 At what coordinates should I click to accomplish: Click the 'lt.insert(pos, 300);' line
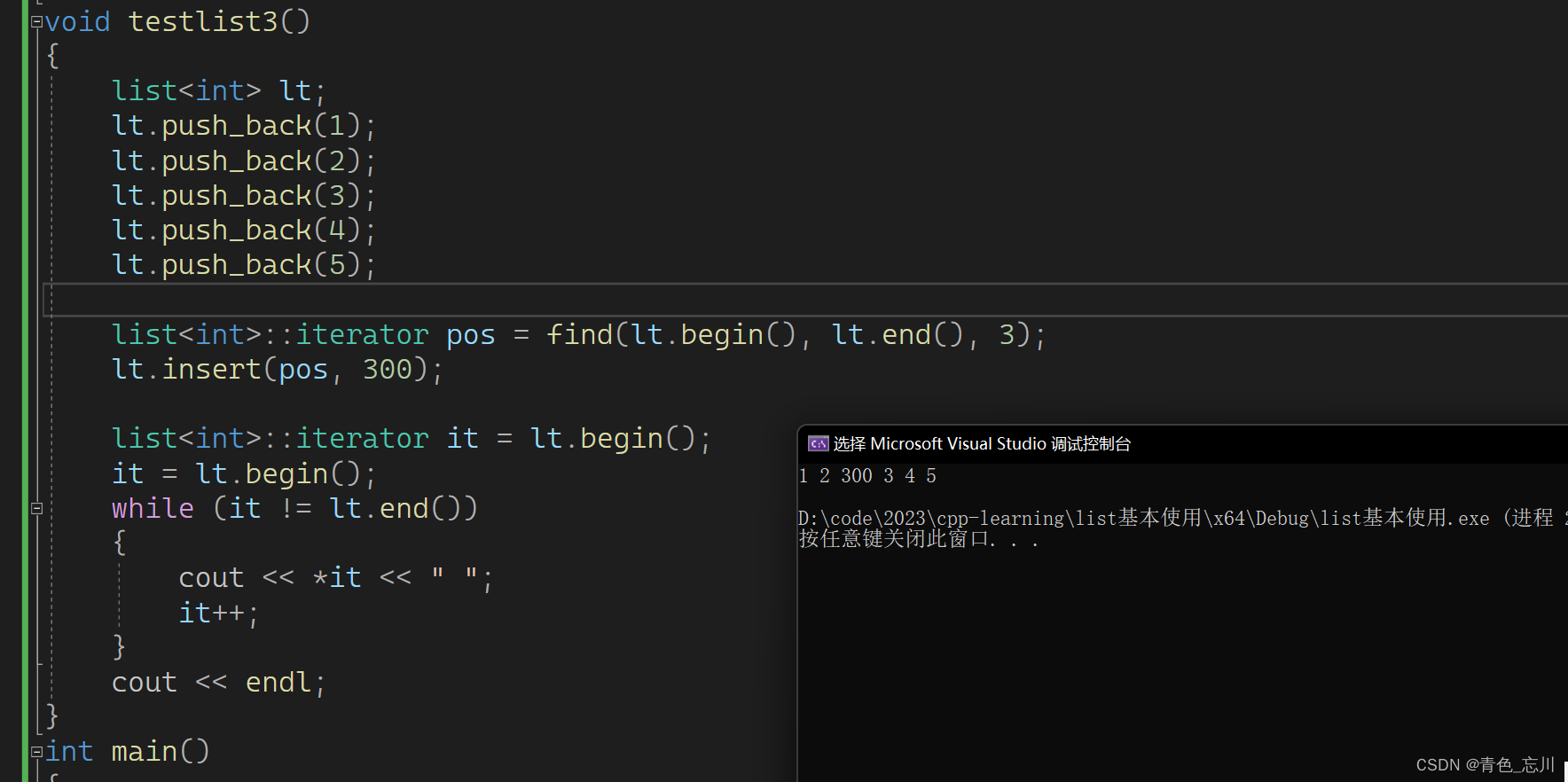[277, 369]
